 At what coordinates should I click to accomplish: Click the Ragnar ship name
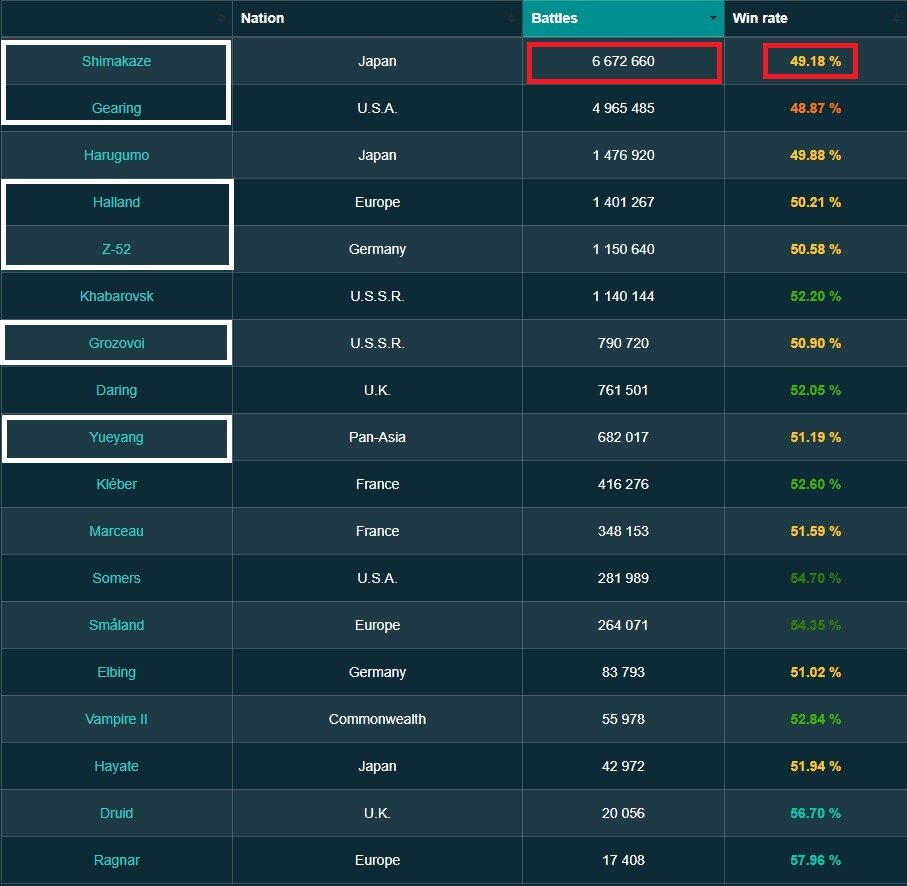click(x=116, y=860)
